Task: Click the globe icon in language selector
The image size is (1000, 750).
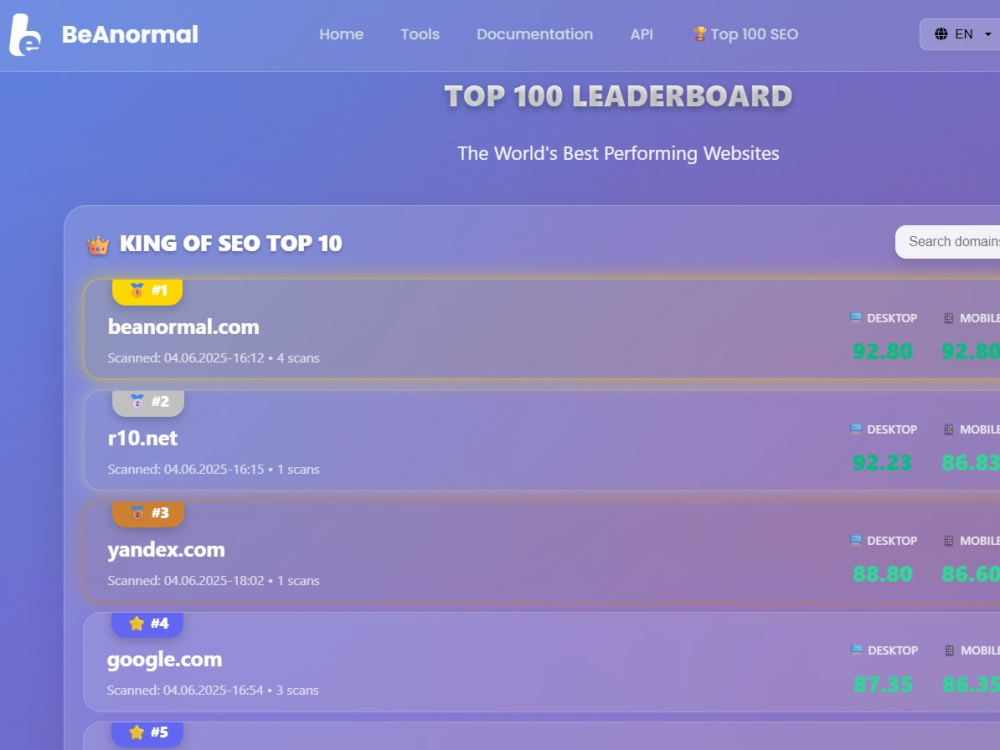Action: tap(941, 34)
